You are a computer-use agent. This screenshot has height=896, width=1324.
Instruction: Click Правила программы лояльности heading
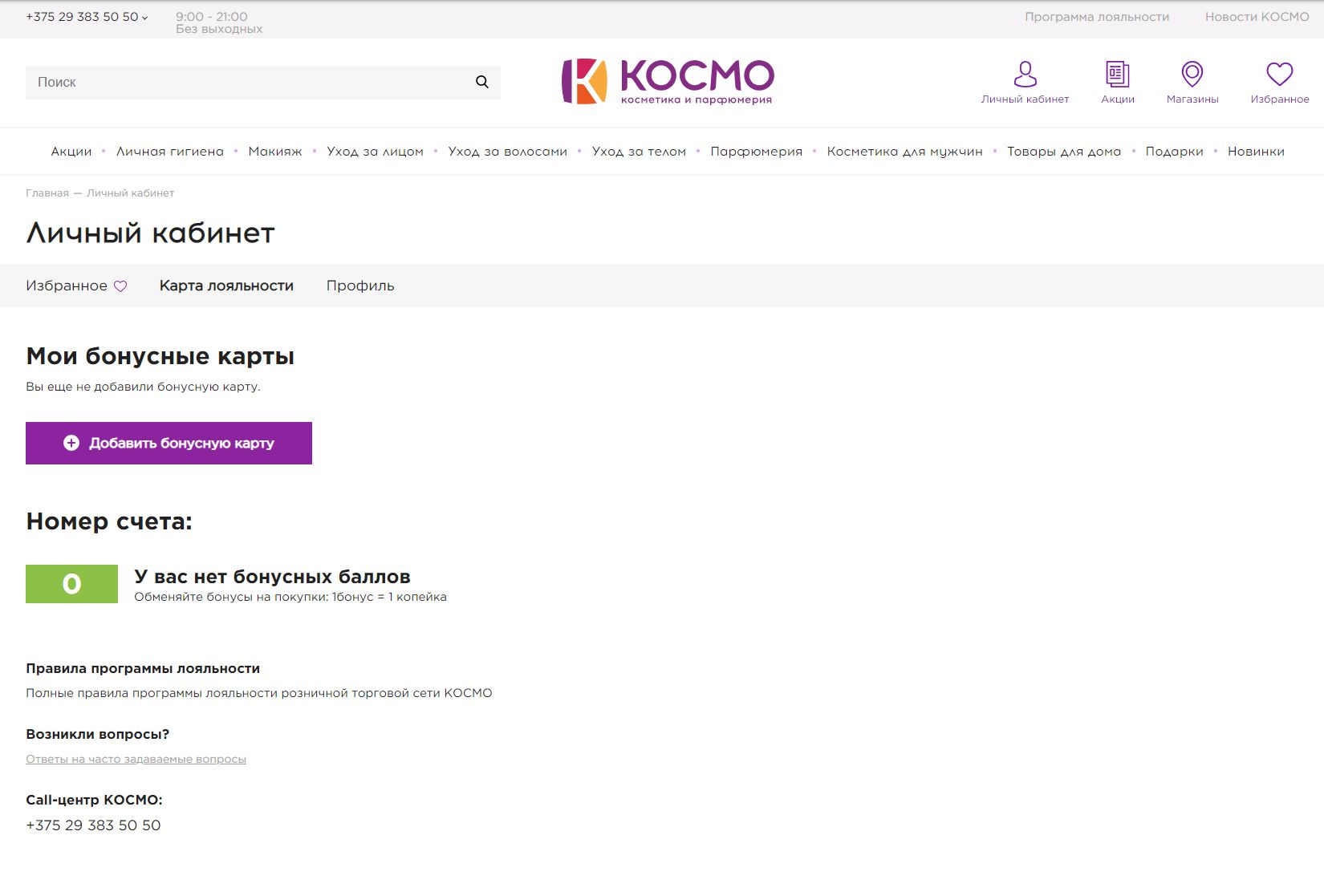[143, 668]
